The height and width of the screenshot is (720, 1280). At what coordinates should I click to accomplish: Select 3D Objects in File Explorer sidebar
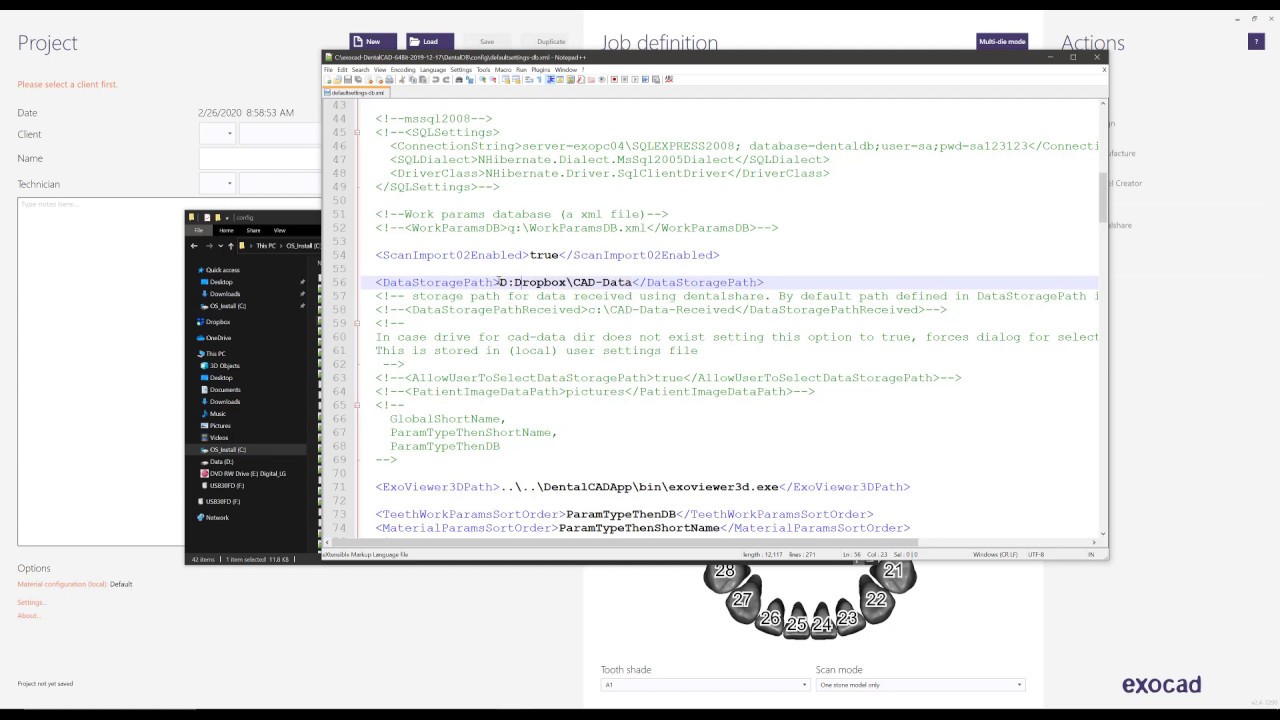[224, 366]
